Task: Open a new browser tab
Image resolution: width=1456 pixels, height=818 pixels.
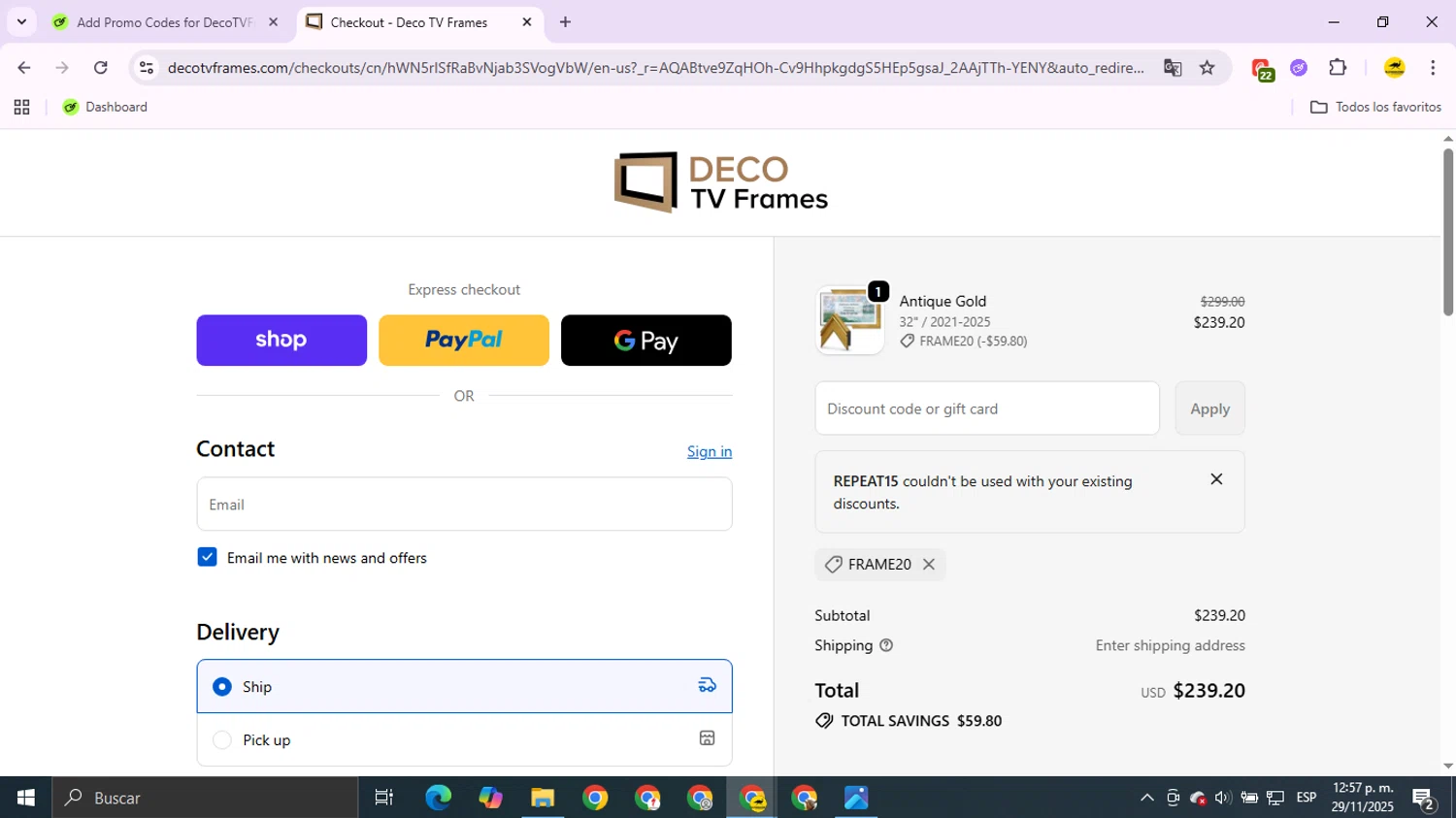Action: point(565,22)
